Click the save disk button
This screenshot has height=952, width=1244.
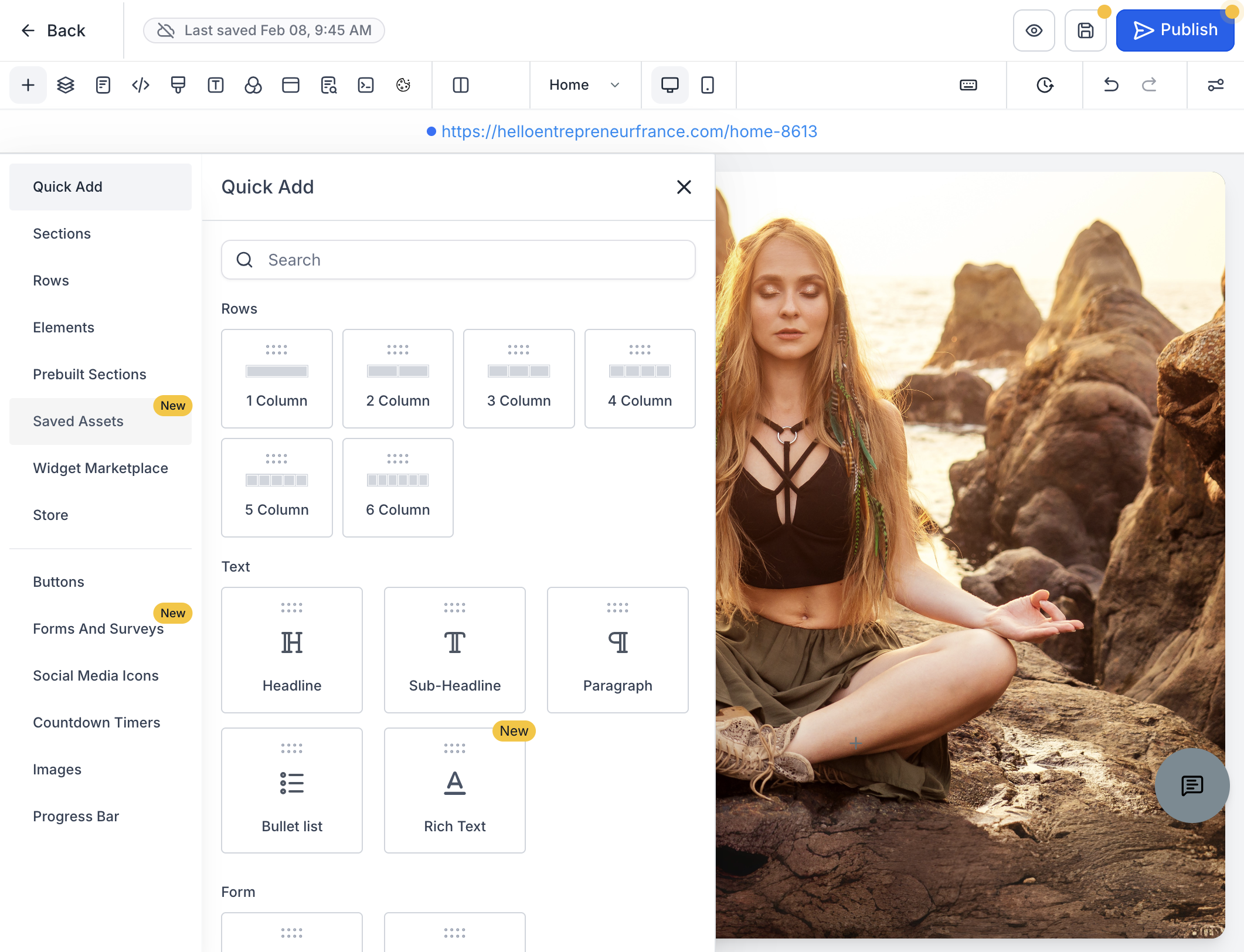tap(1085, 30)
